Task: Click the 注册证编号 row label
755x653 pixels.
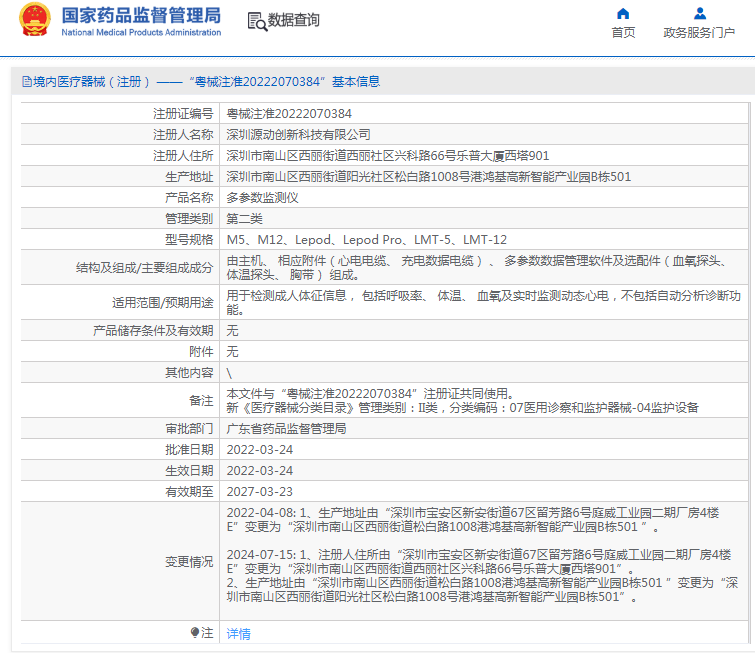Action: pyautogui.click(x=183, y=114)
